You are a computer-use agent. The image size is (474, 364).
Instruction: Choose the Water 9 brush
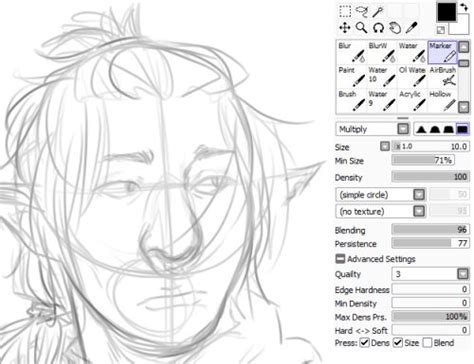coord(382,101)
